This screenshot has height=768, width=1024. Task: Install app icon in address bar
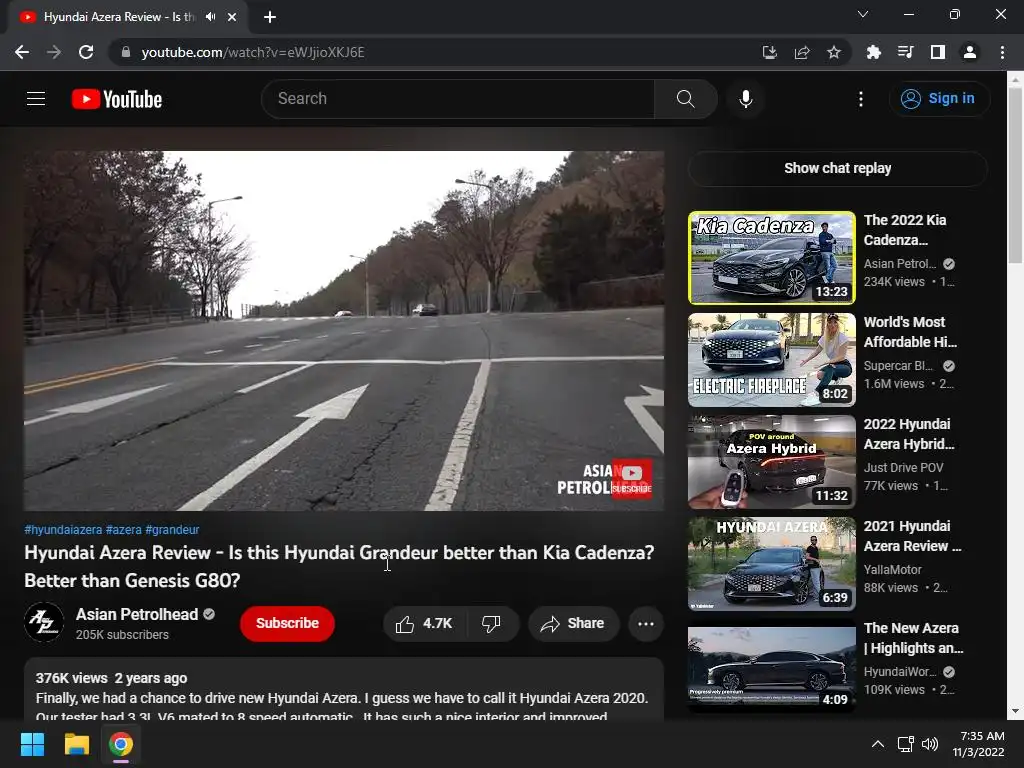pyautogui.click(x=770, y=52)
